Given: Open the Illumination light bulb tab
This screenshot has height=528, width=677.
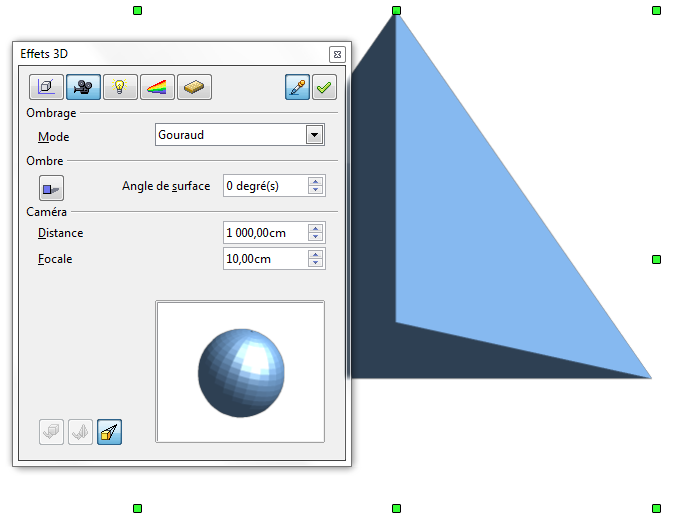Looking at the screenshot, I should coord(120,87).
